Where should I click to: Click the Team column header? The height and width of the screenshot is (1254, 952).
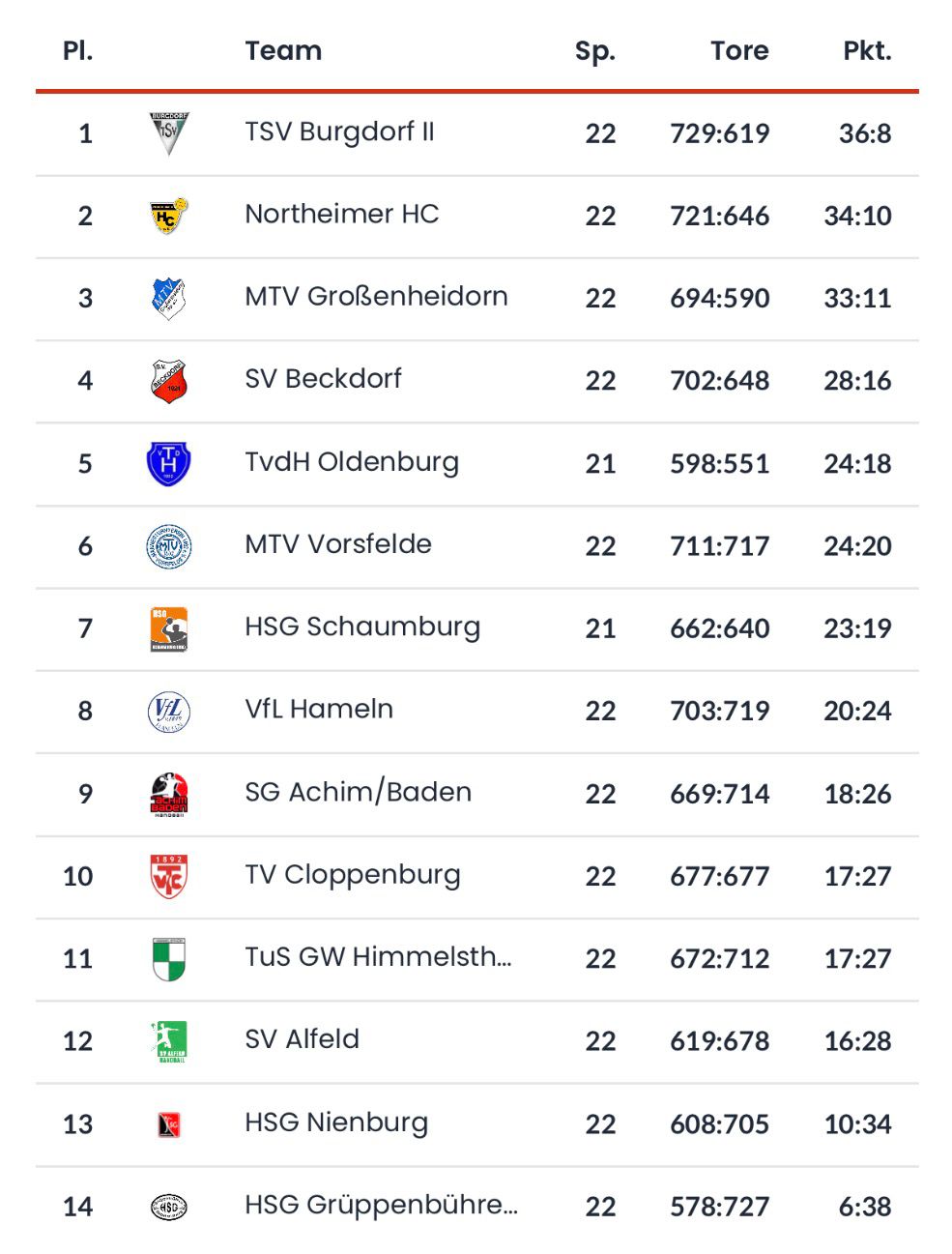point(283,50)
